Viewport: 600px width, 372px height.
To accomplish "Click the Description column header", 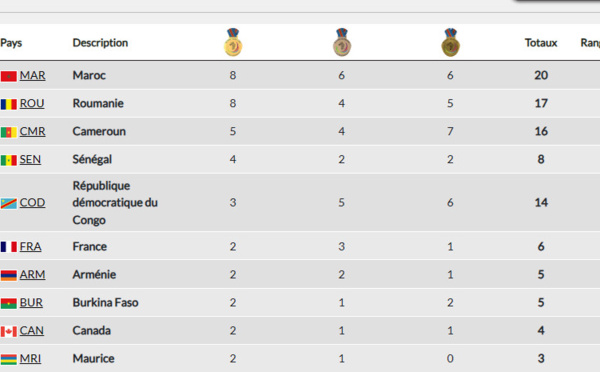I will [100, 43].
